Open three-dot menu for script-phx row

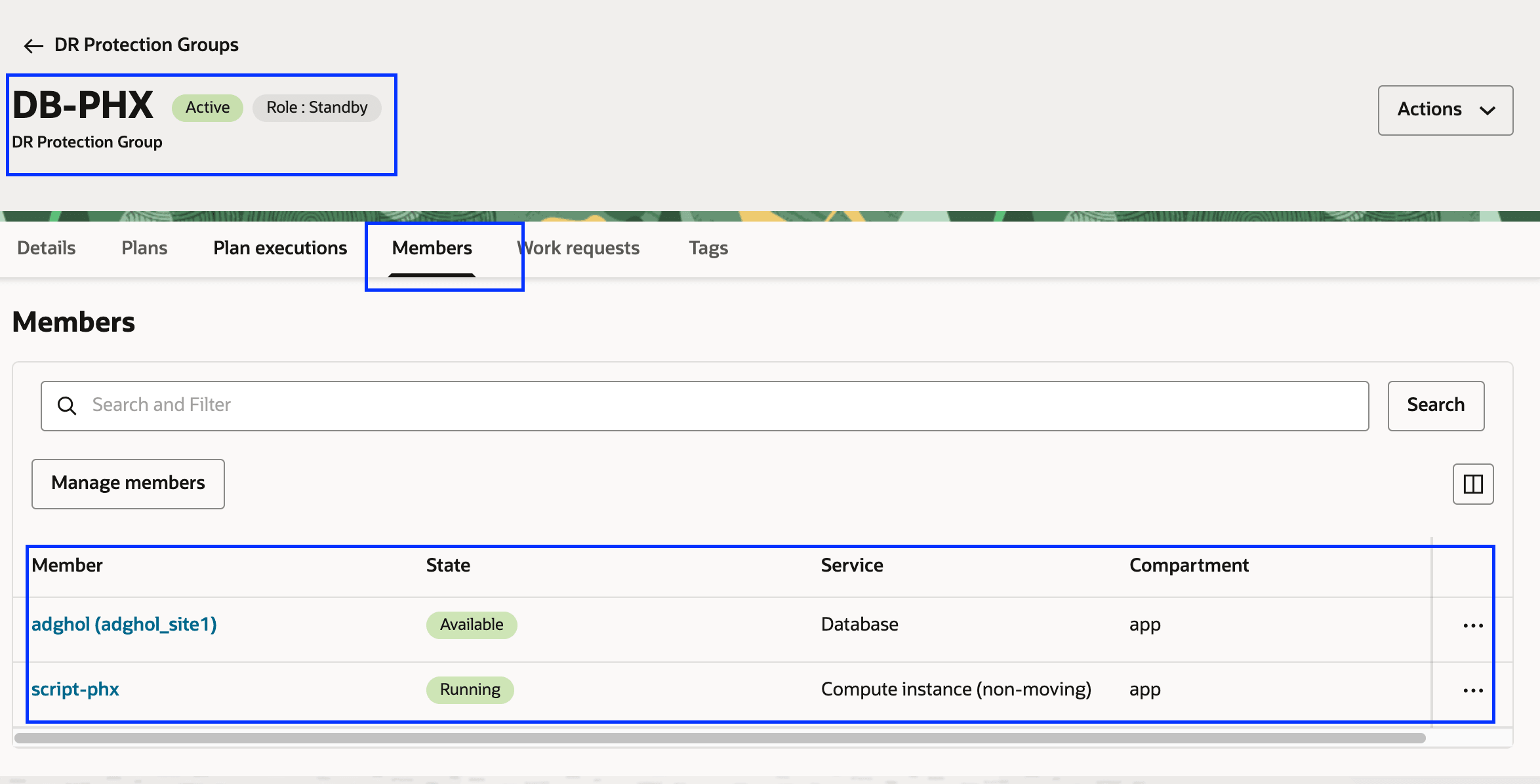pos(1472,691)
